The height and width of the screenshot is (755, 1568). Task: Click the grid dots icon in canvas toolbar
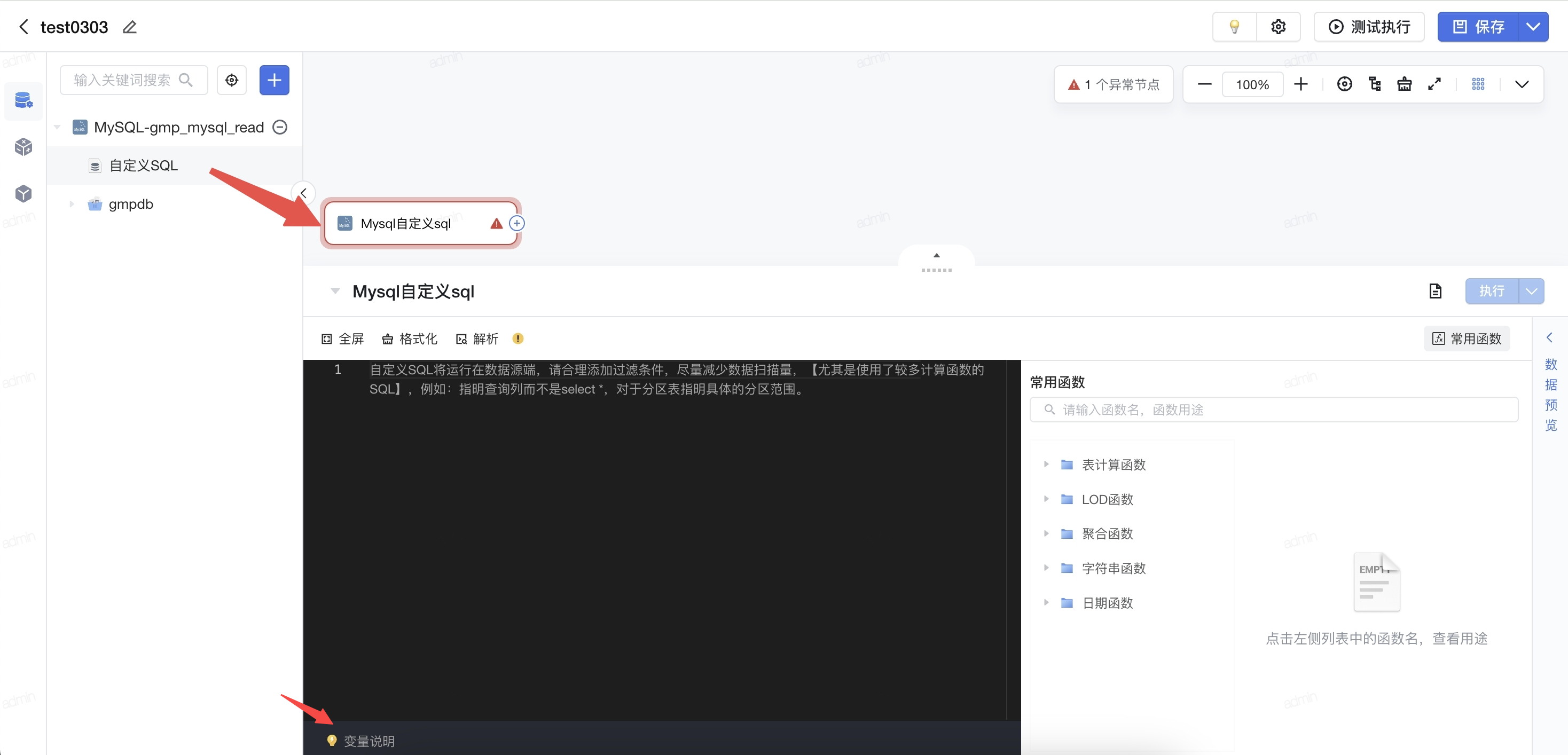point(1478,84)
